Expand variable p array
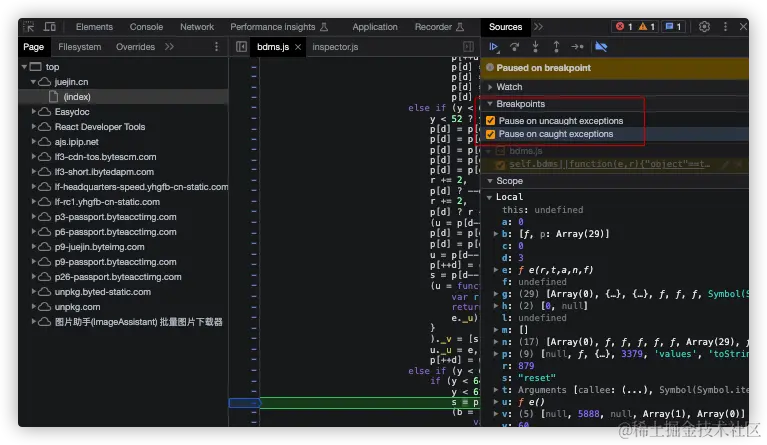Screen dimensions: 767x445 496,354
